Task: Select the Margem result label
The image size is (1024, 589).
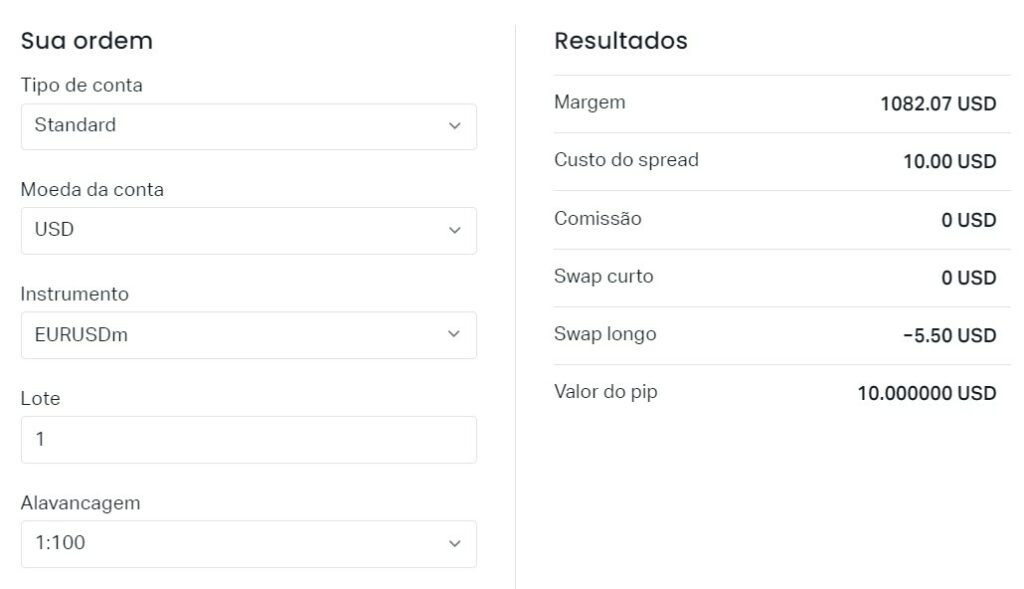Action: 590,102
